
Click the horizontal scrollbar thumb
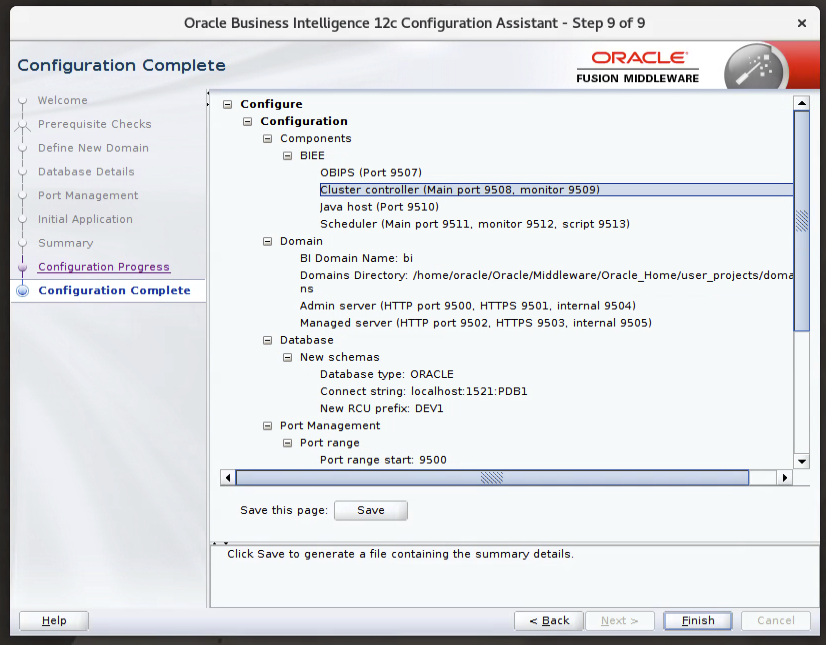tap(492, 477)
